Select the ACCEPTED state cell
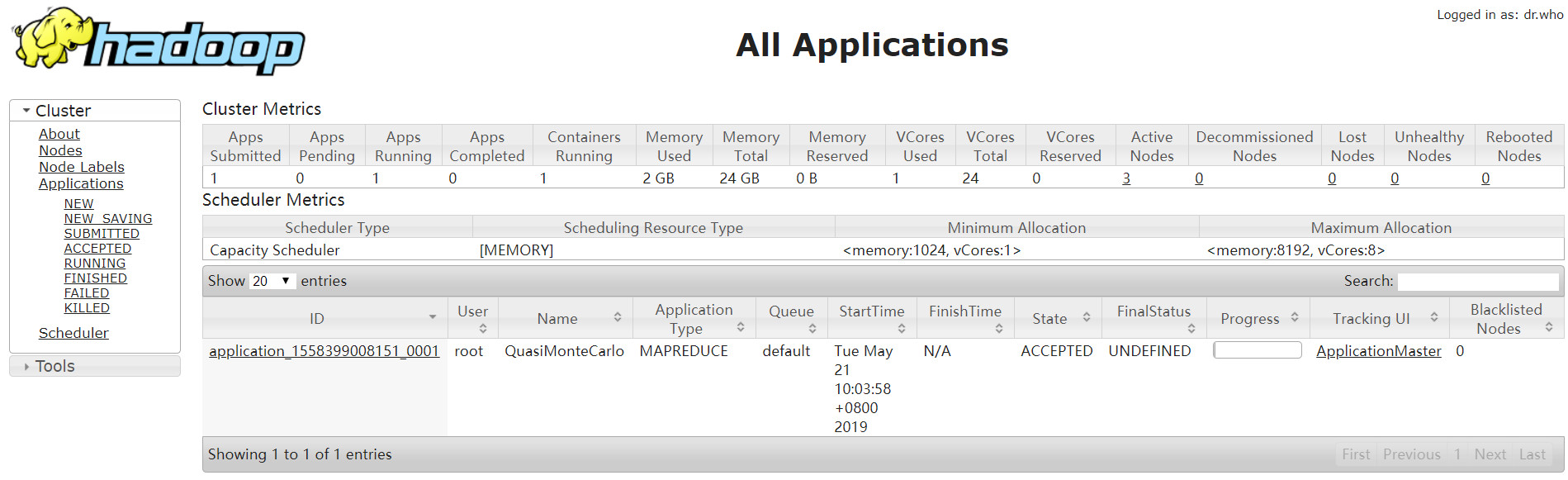1568x480 pixels. [1057, 351]
